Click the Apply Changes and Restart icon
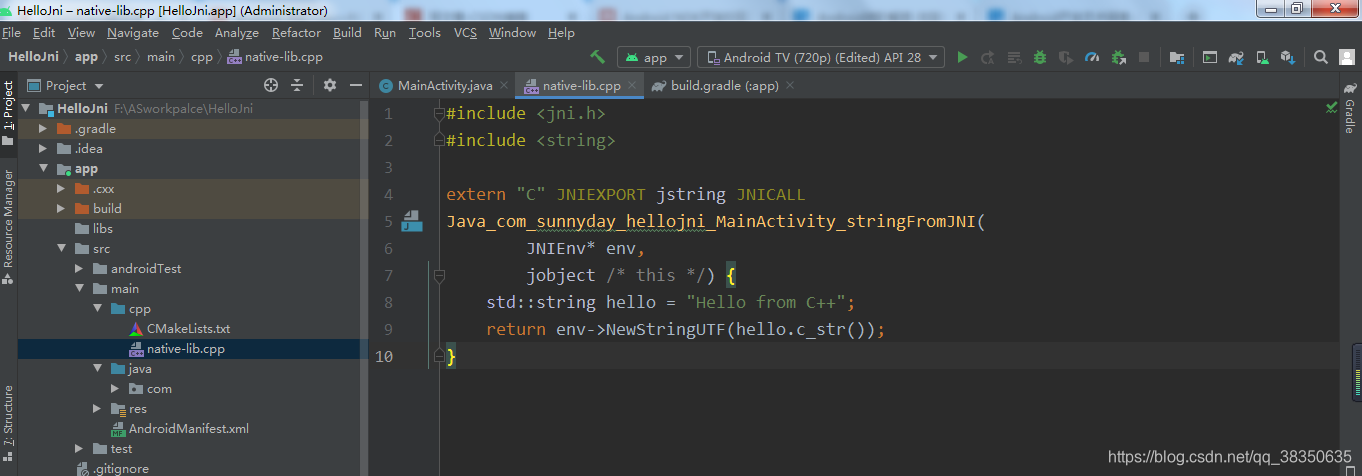 pyautogui.click(x=988, y=57)
